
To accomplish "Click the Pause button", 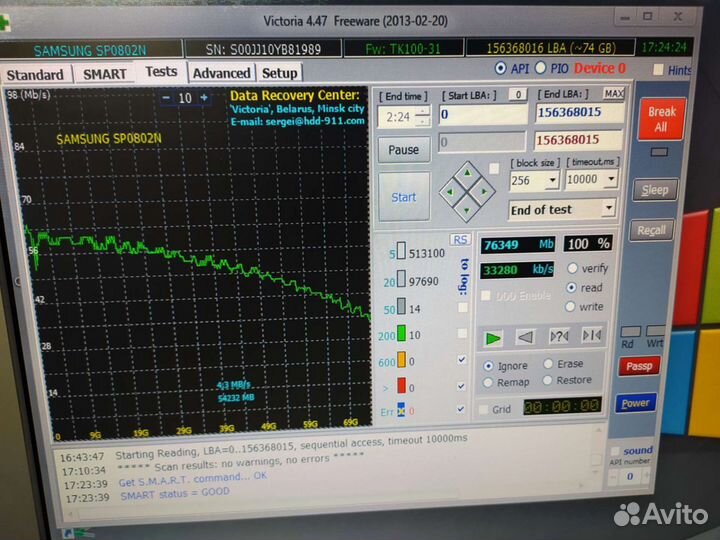I will pos(404,150).
